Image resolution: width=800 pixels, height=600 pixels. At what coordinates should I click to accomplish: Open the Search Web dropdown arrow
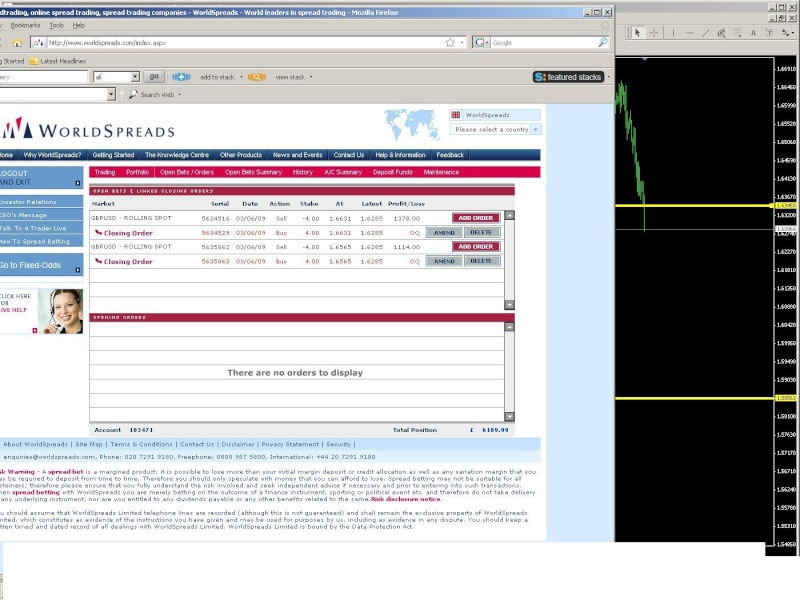click(180, 94)
